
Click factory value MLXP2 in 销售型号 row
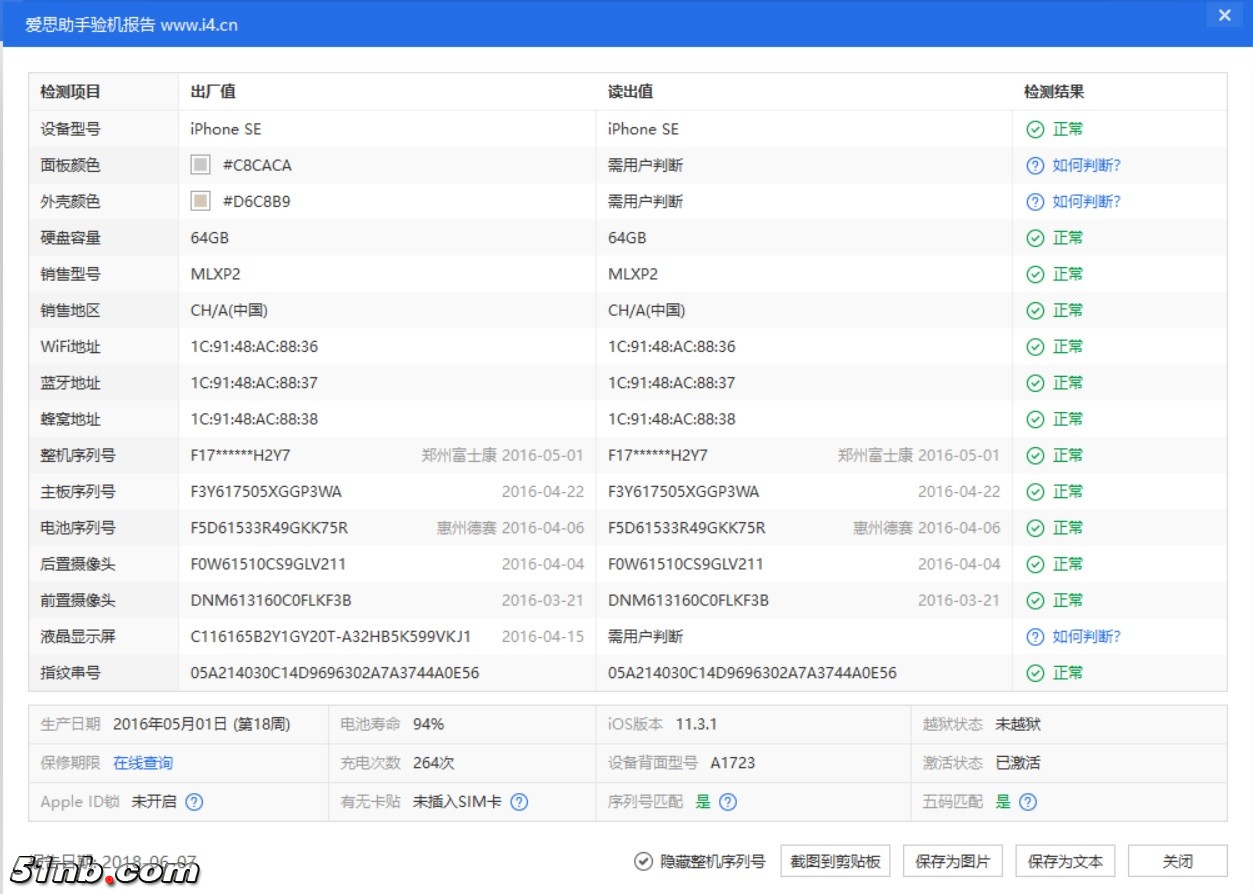pyautogui.click(x=216, y=274)
